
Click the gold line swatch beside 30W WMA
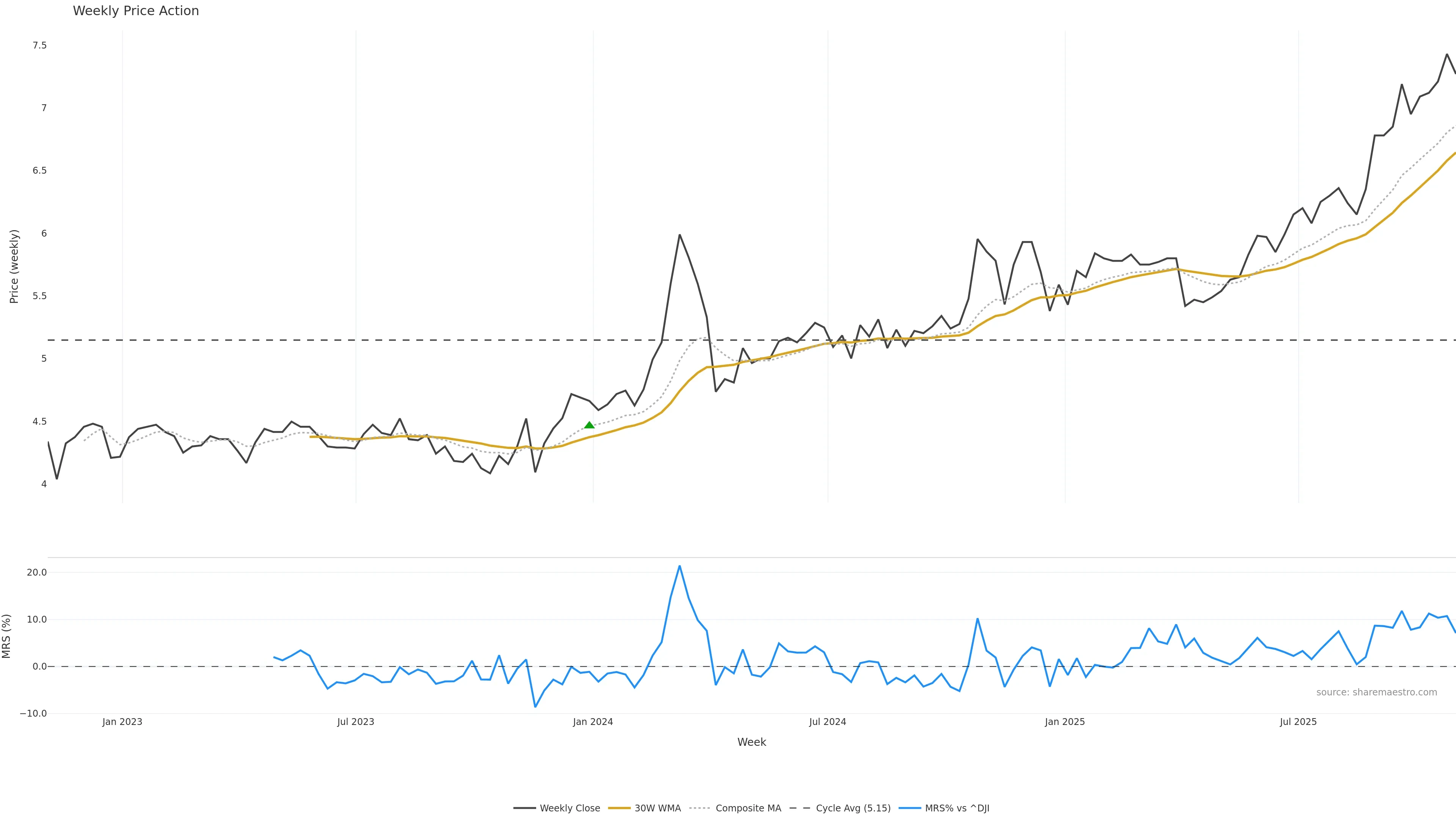click(619, 808)
